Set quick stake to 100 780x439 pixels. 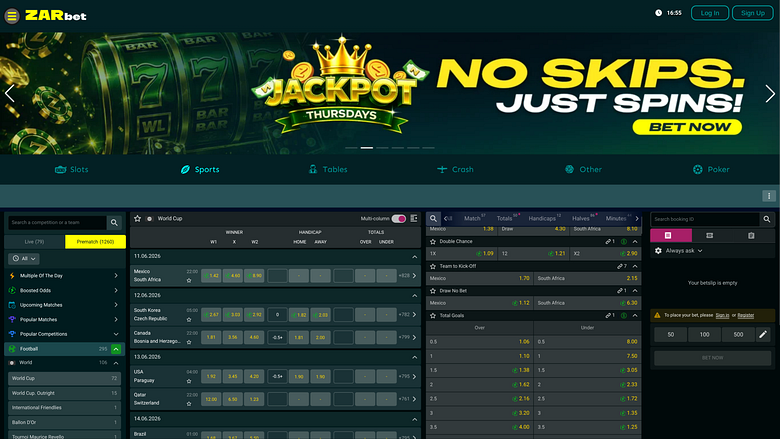pos(704,335)
